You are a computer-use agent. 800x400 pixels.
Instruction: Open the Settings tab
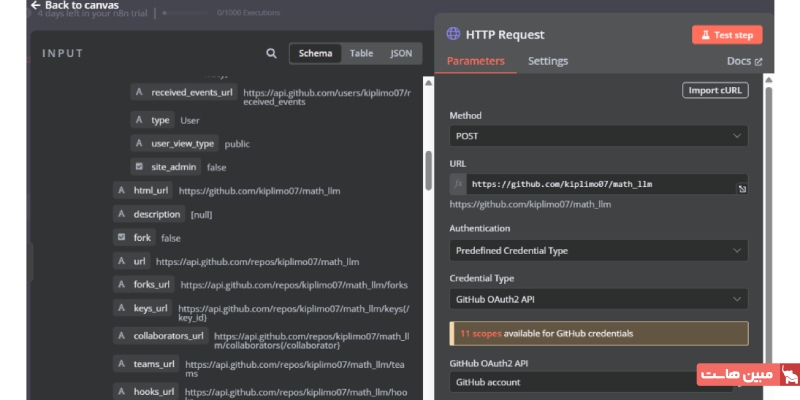coord(548,61)
